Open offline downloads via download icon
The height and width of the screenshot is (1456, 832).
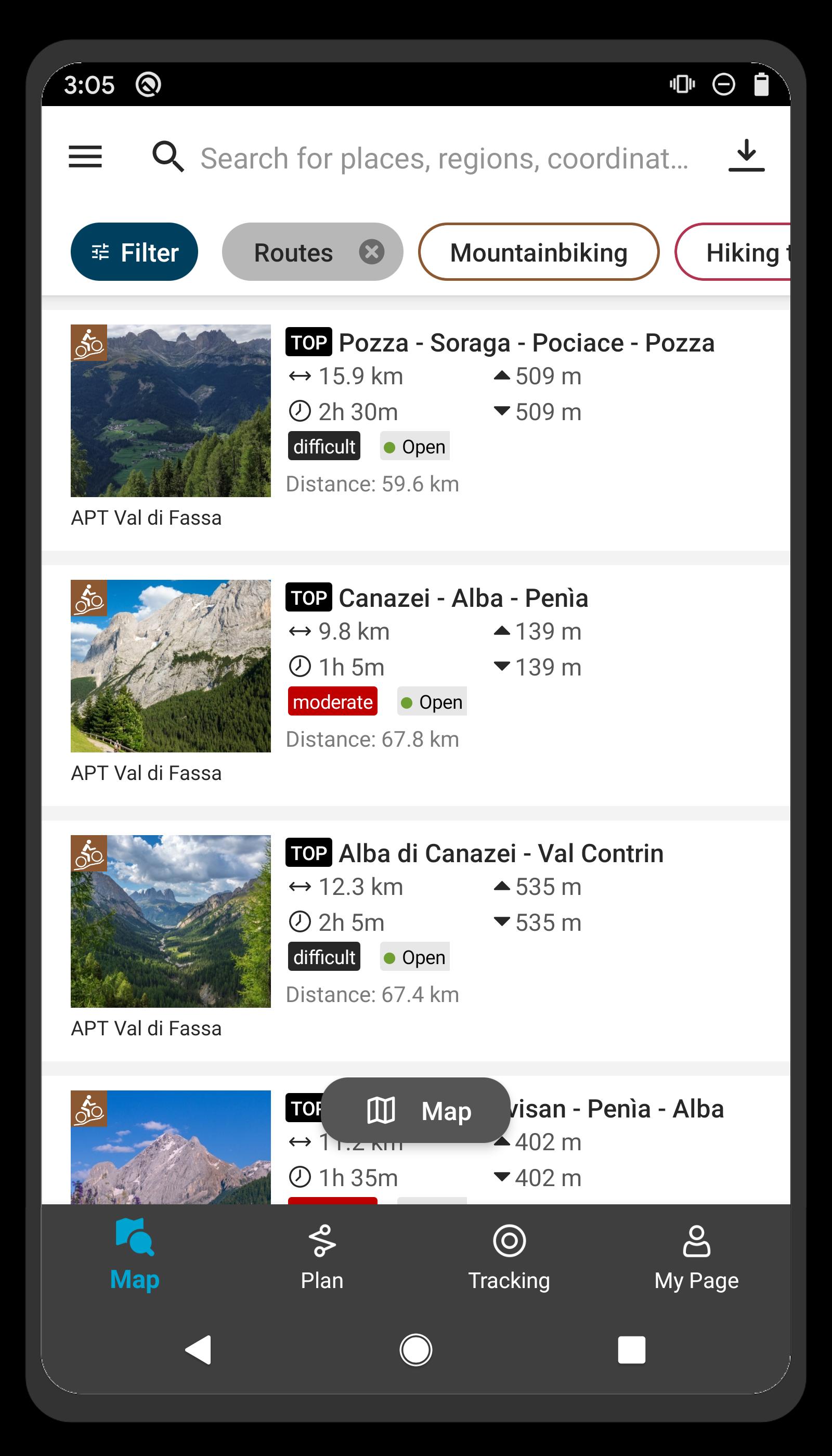coord(746,155)
